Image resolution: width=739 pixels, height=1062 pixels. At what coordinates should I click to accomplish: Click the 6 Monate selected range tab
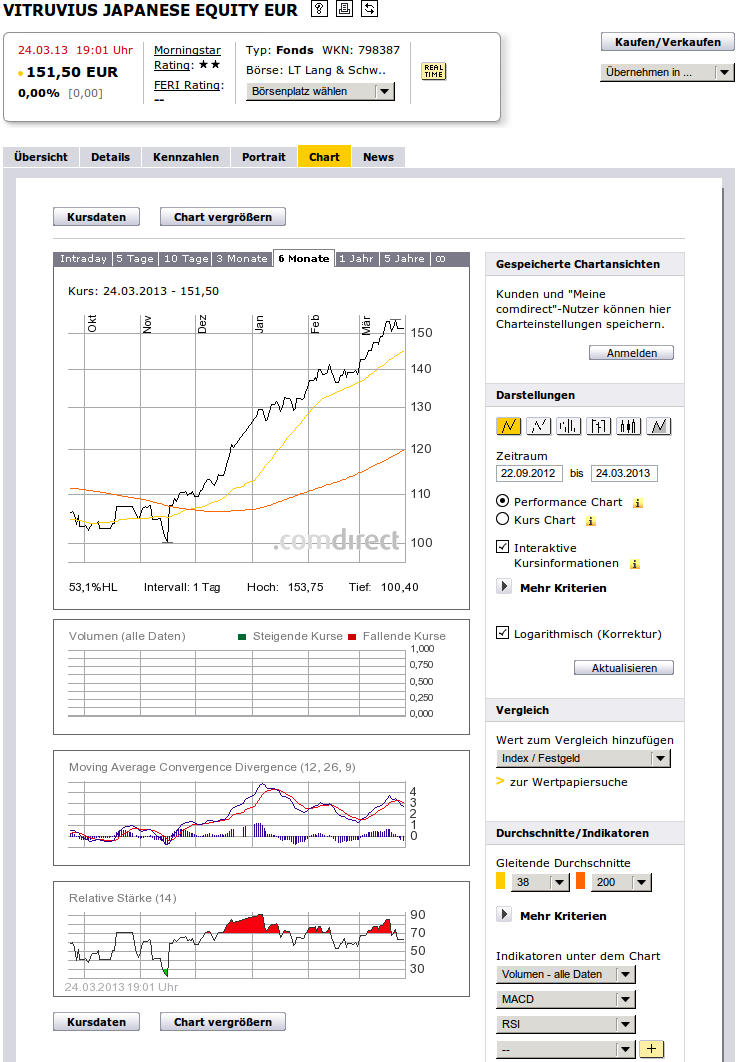[x=303, y=259]
